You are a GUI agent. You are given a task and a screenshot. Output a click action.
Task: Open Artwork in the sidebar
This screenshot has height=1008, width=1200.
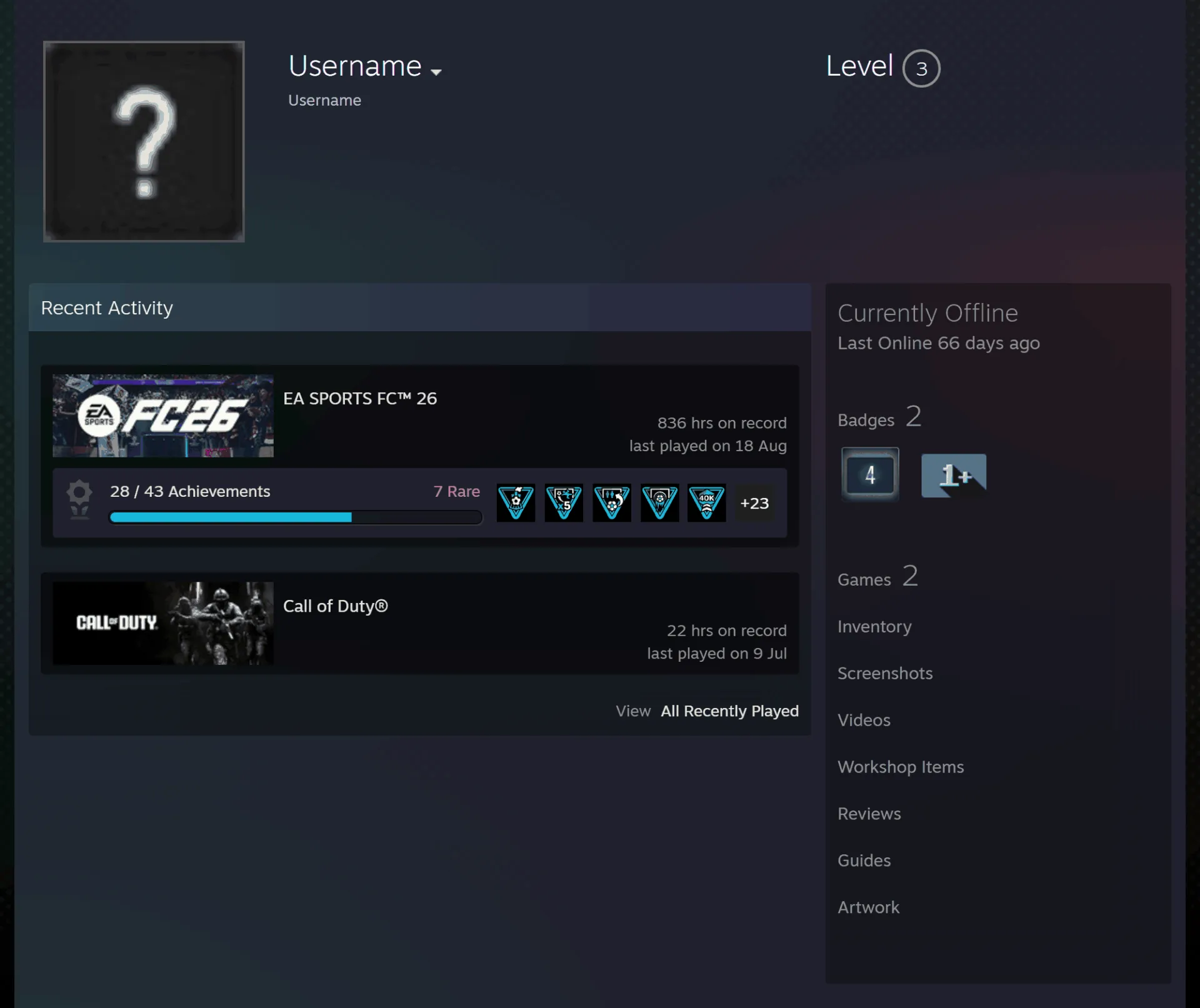[869, 907]
